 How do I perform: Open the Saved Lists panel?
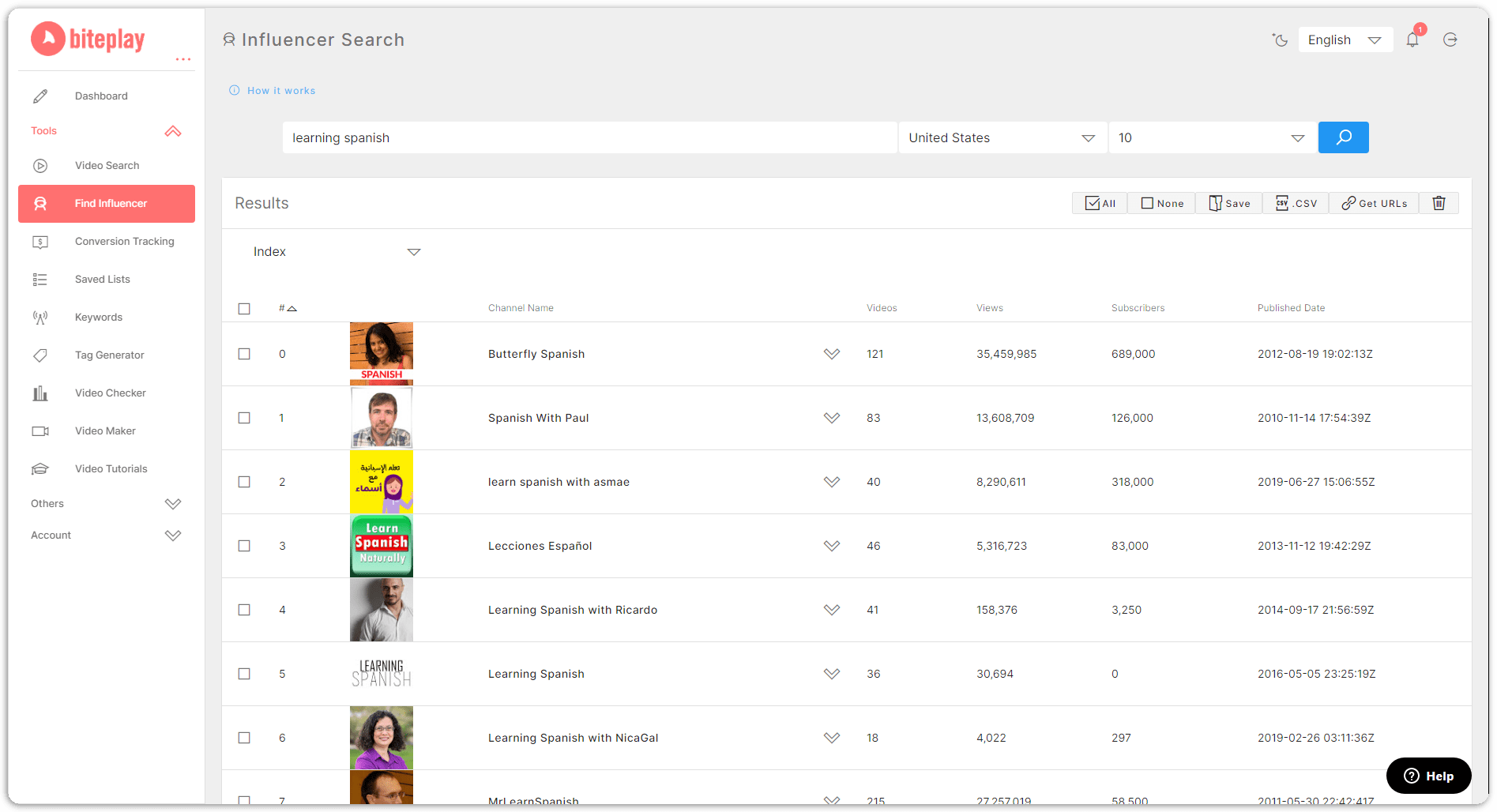click(102, 279)
